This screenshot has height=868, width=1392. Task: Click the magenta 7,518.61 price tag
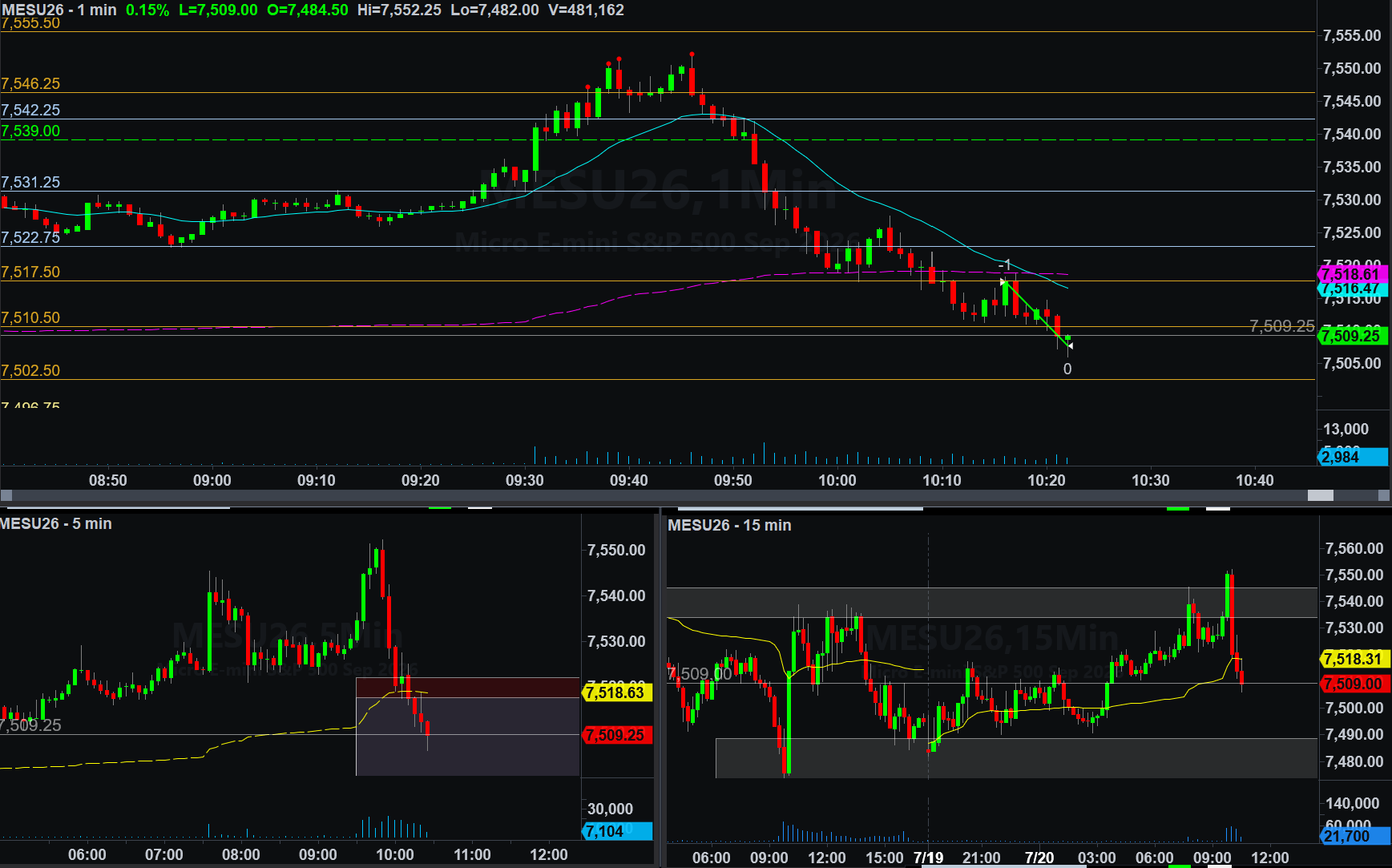tap(1353, 274)
